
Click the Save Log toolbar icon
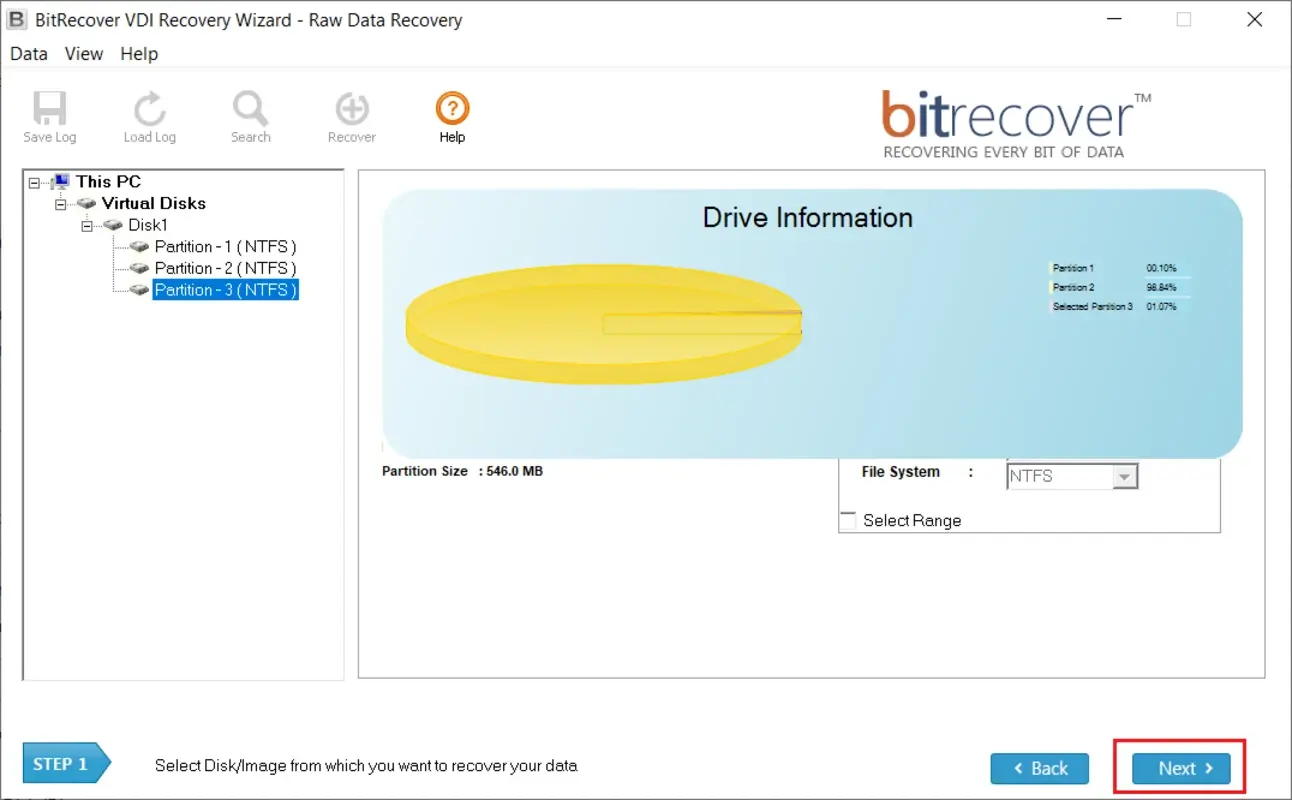(x=49, y=113)
